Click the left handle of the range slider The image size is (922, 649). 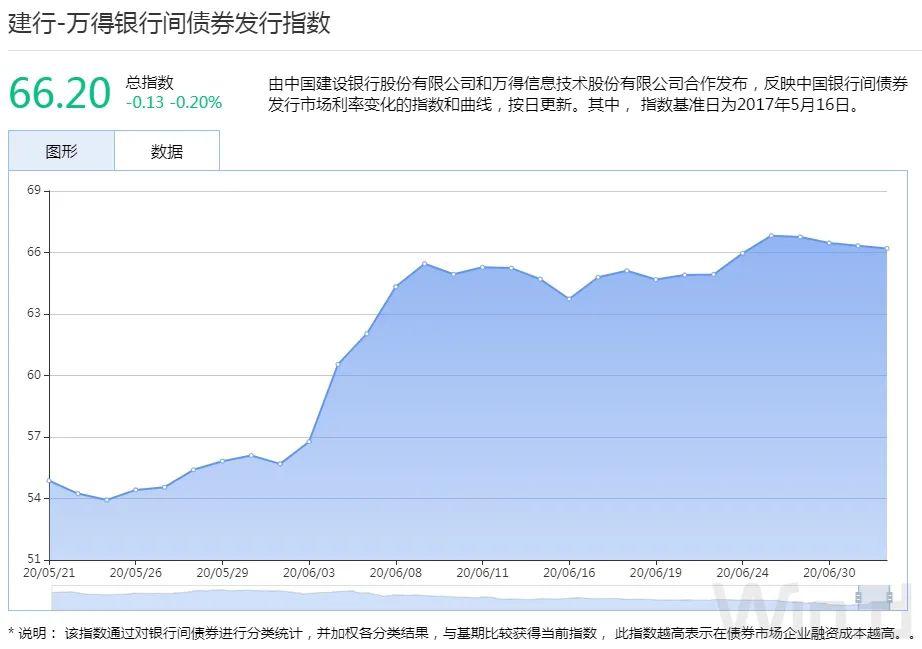point(858,597)
